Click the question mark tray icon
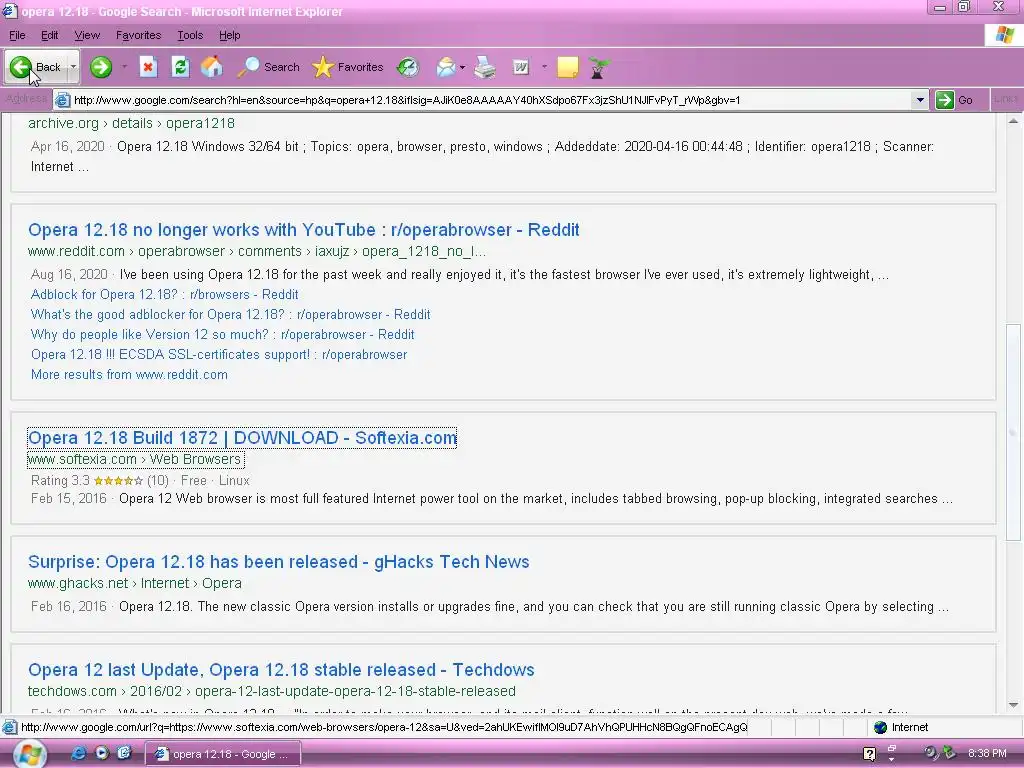Image resolution: width=1024 pixels, height=768 pixels. click(869, 754)
